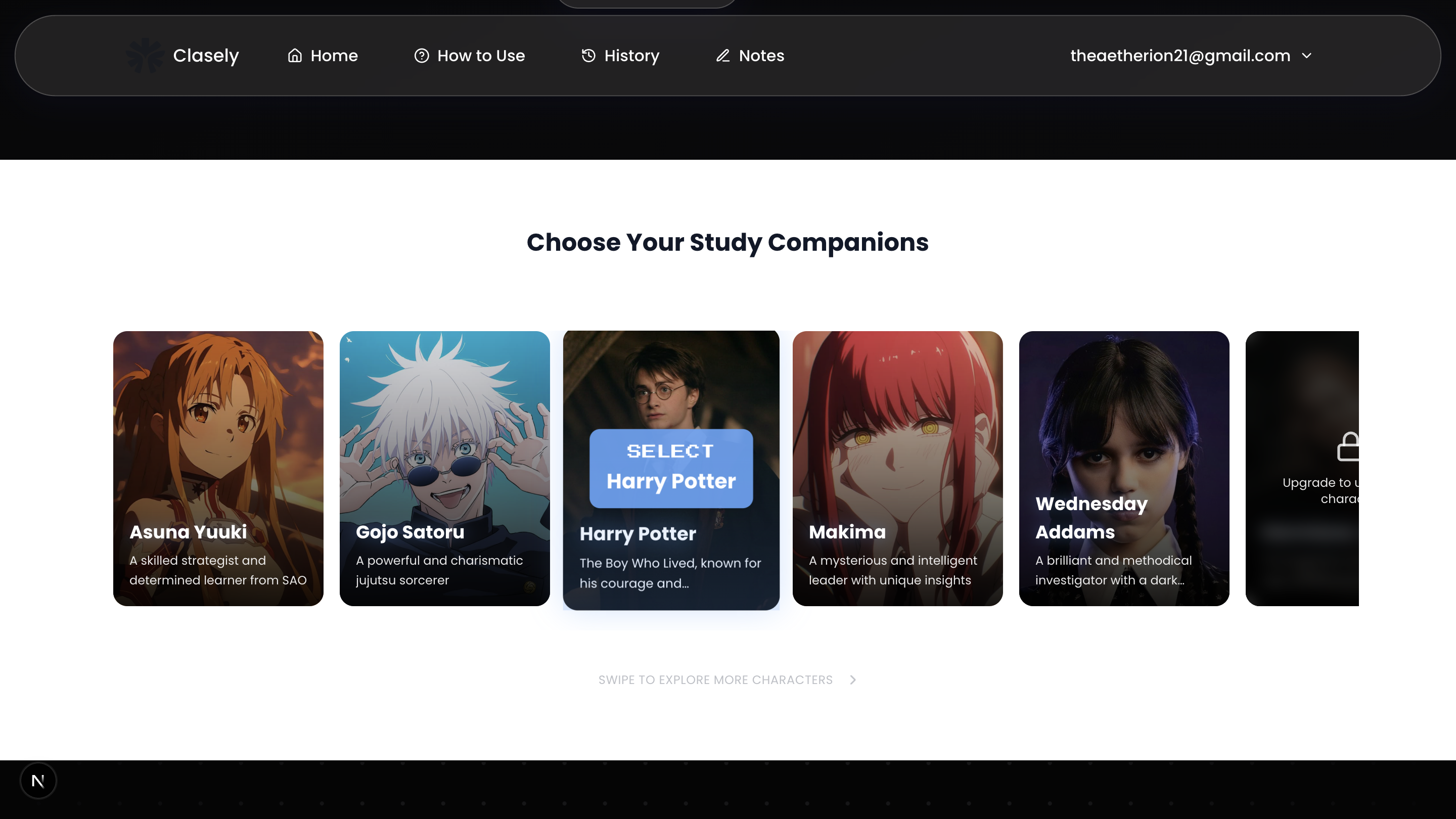Image resolution: width=1456 pixels, height=819 pixels.
Task: Click the Clasely brand name
Action: [206, 56]
